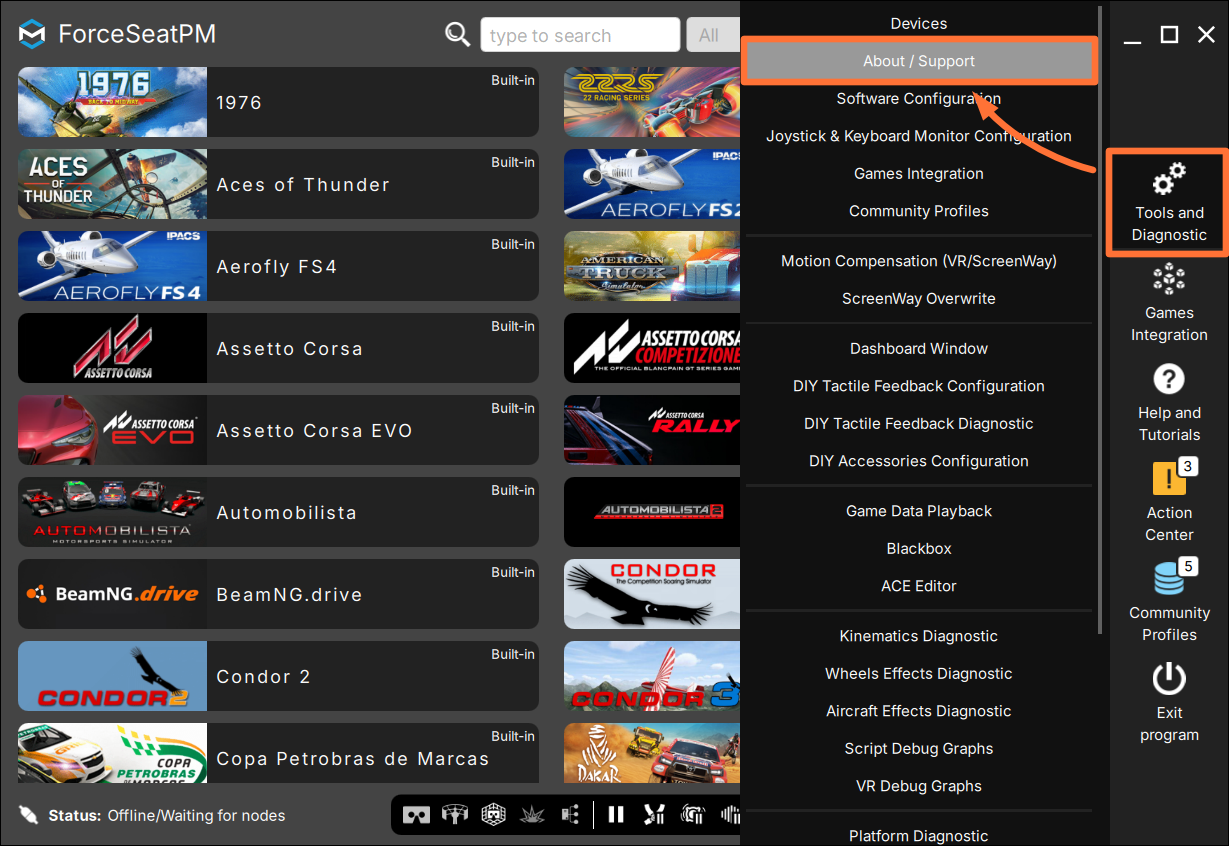Click the VR headset status icon

click(x=416, y=815)
